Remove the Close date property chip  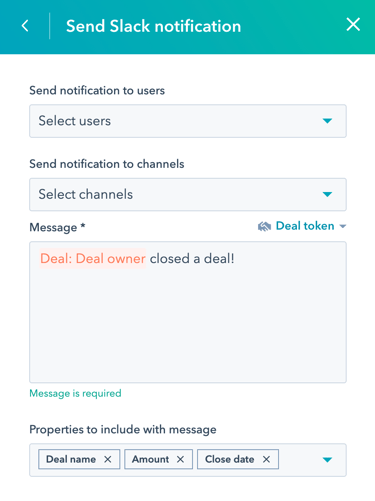click(x=266, y=459)
